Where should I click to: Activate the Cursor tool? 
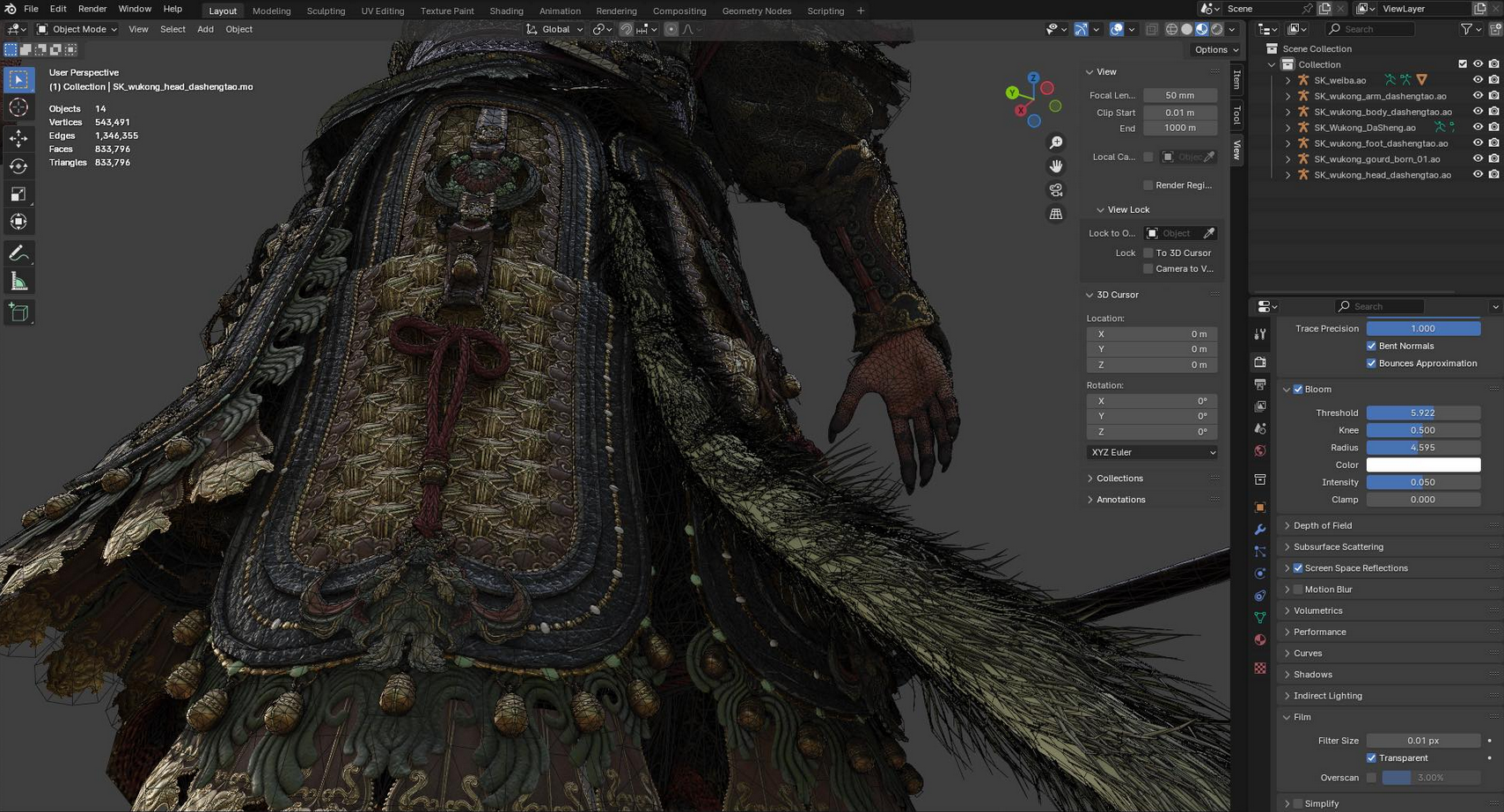[18, 108]
